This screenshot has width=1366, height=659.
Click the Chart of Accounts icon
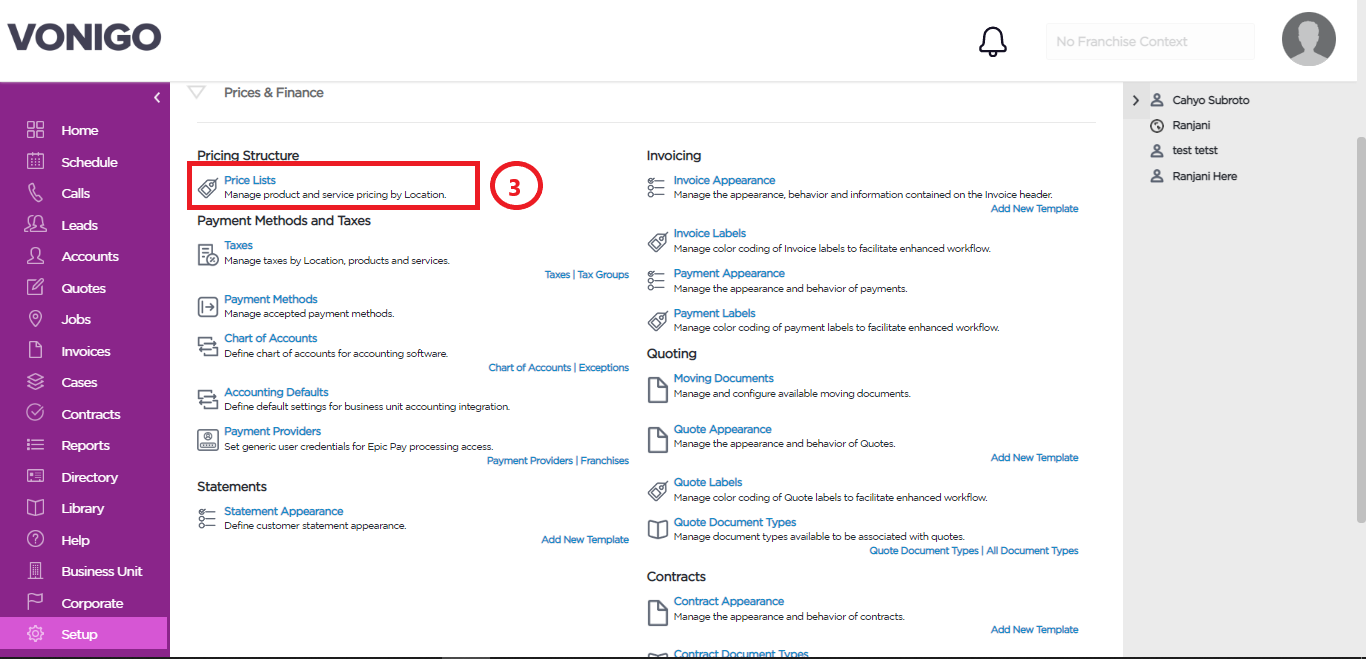coord(207,346)
